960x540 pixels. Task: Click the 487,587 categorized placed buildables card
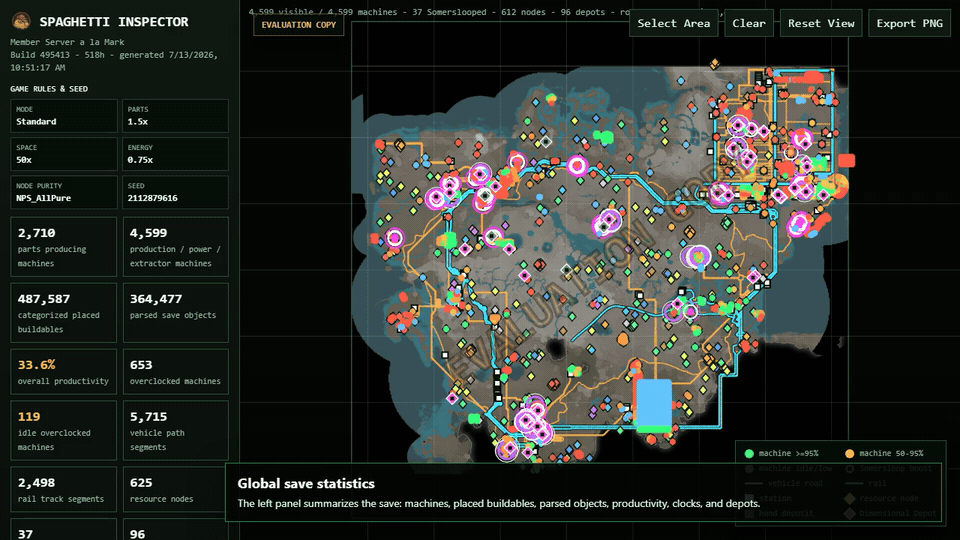coord(64,313)
